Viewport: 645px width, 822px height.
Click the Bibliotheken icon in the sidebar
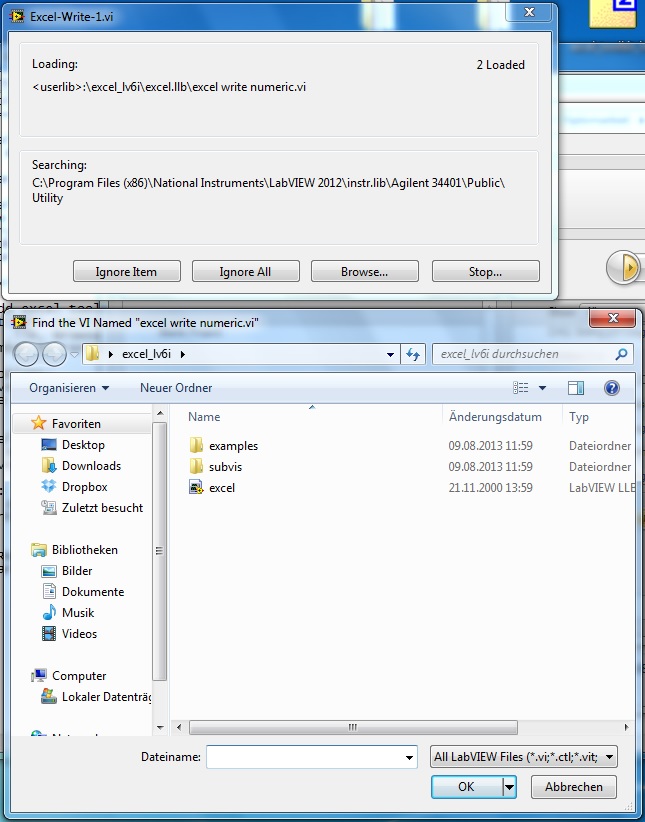pyautogui.click(x=38, y=549)
